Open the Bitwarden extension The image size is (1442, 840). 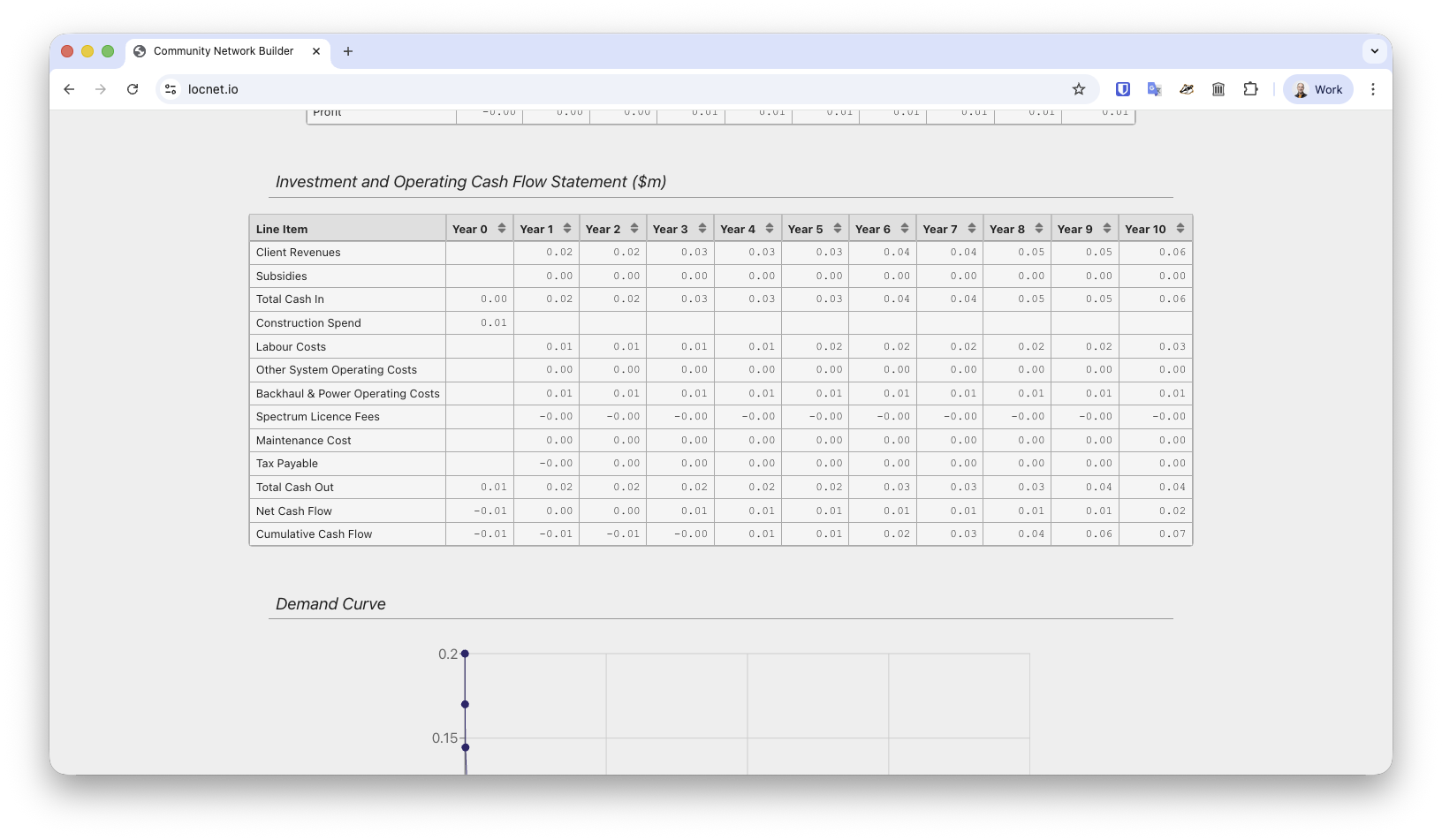[1123, 89]
